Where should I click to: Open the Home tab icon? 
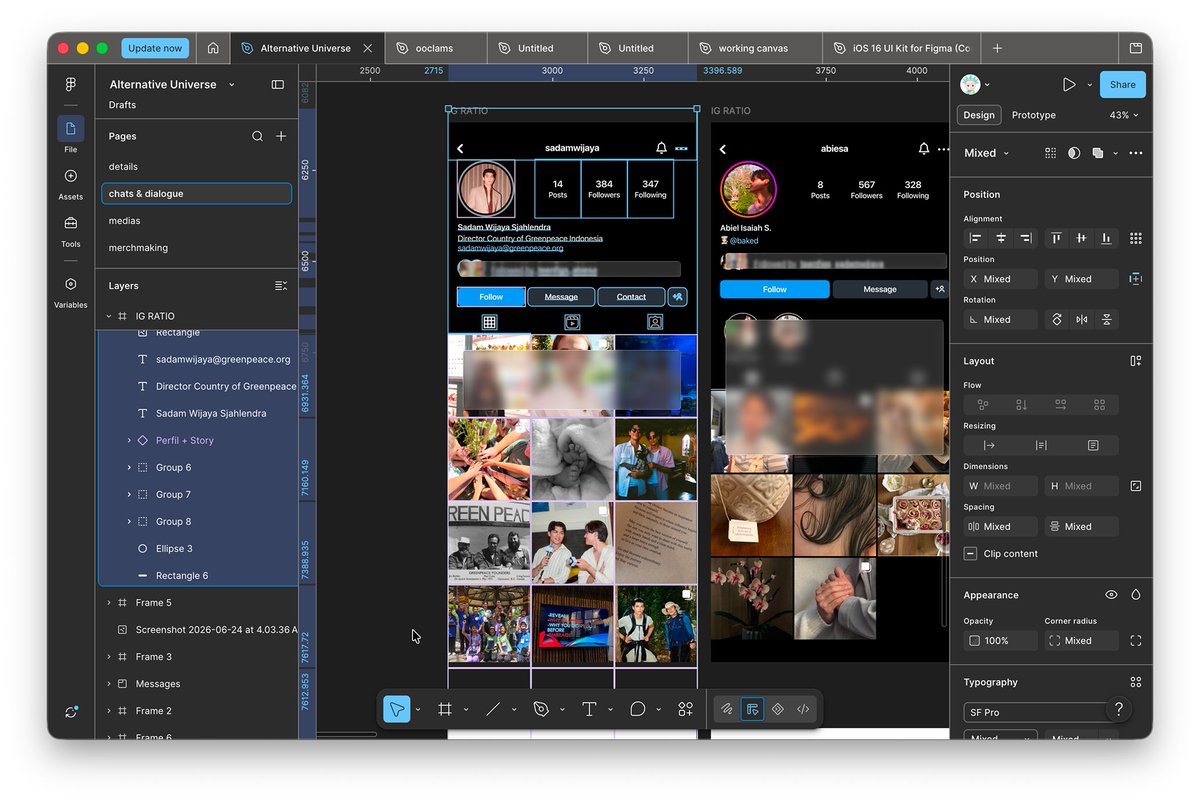[213, 48]
